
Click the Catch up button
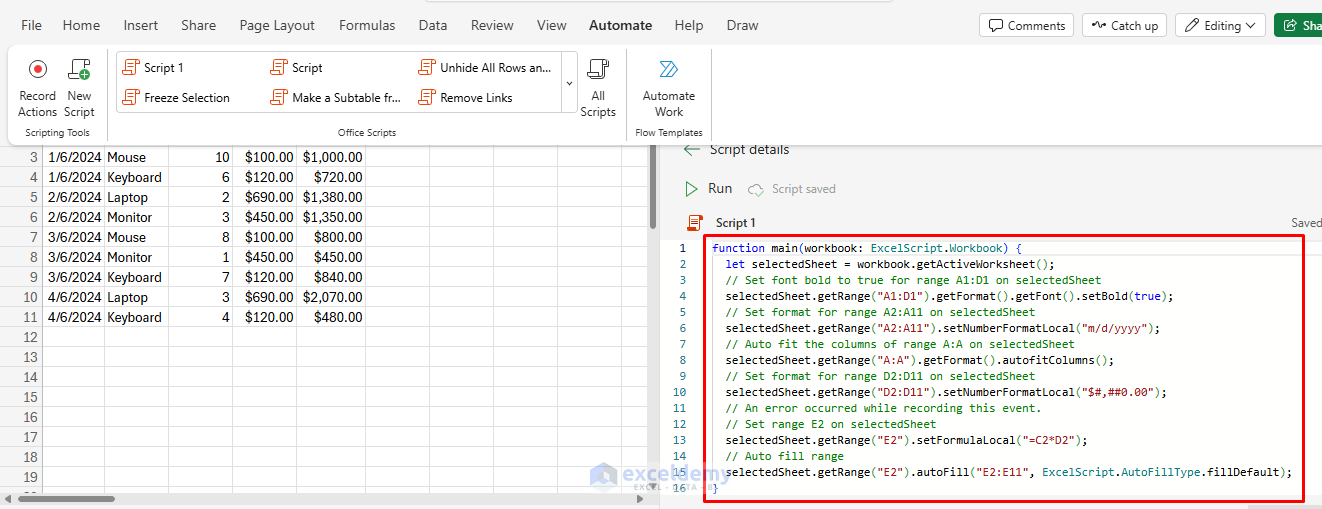pos(1124,26)
